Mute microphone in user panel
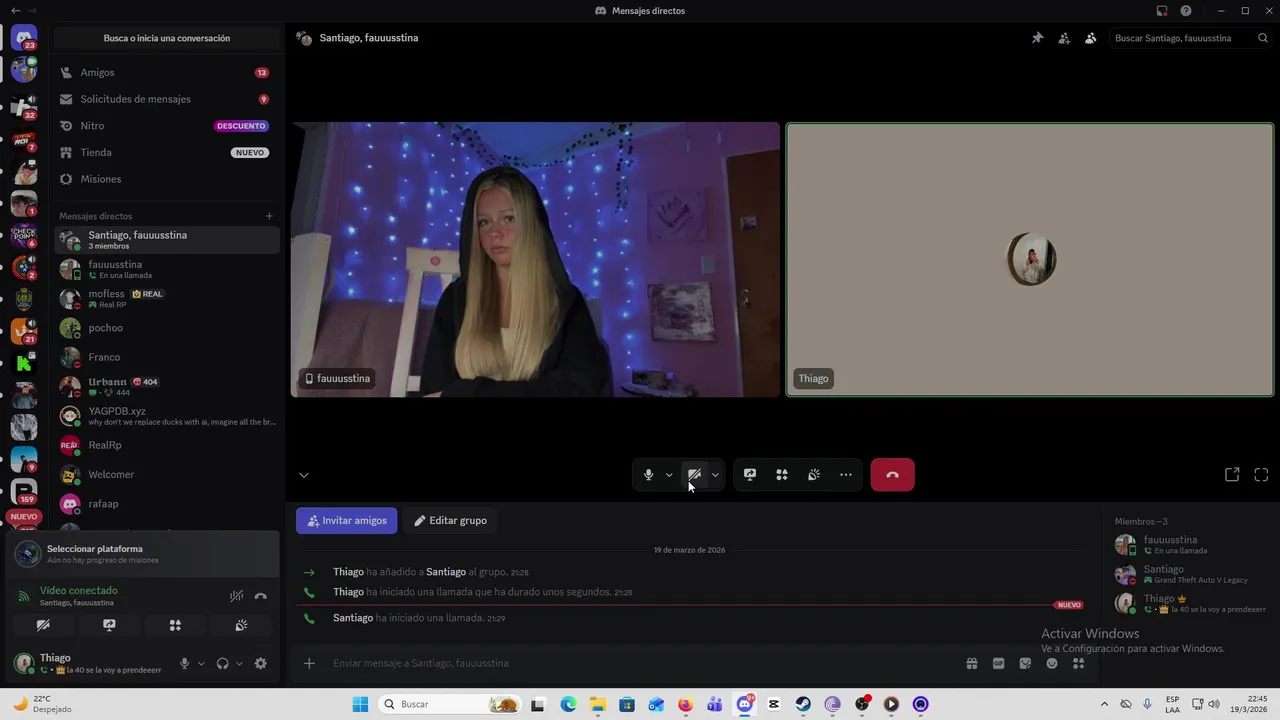 click(x=184, y=663)
